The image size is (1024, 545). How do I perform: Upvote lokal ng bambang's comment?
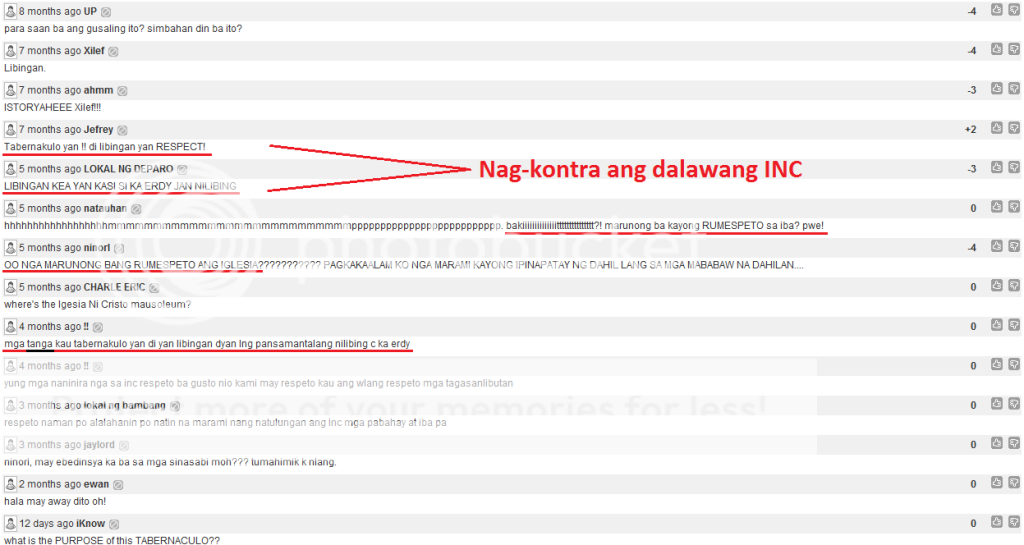click(997, 403)
